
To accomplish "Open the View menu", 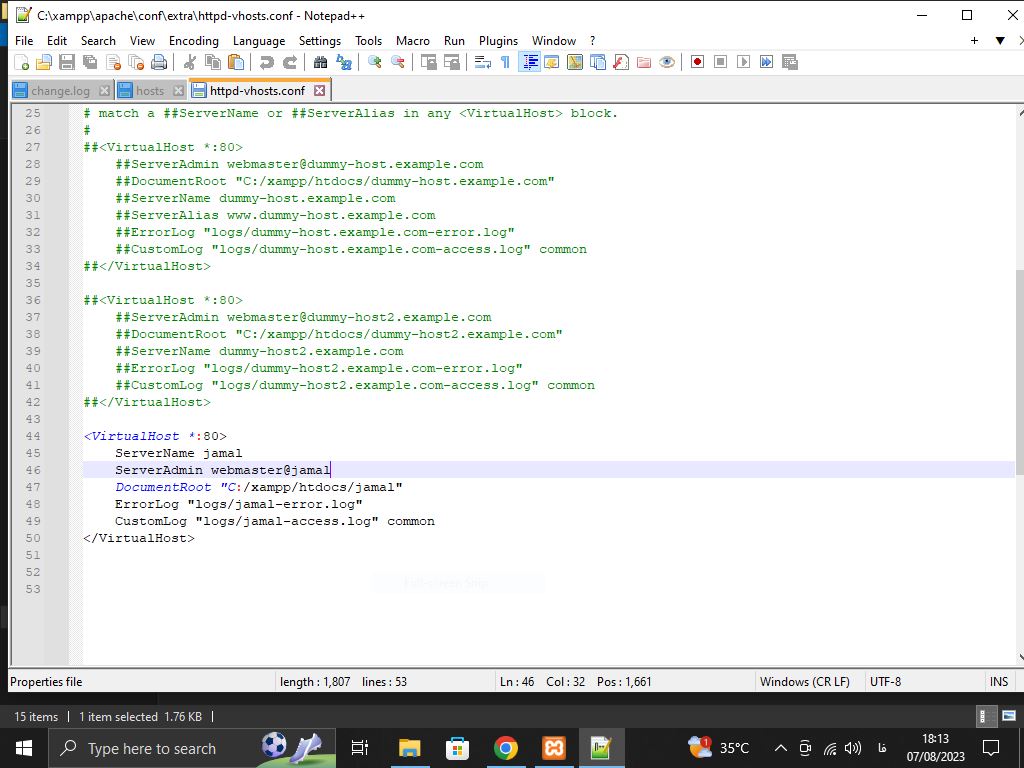I will [x=142, y=40].
